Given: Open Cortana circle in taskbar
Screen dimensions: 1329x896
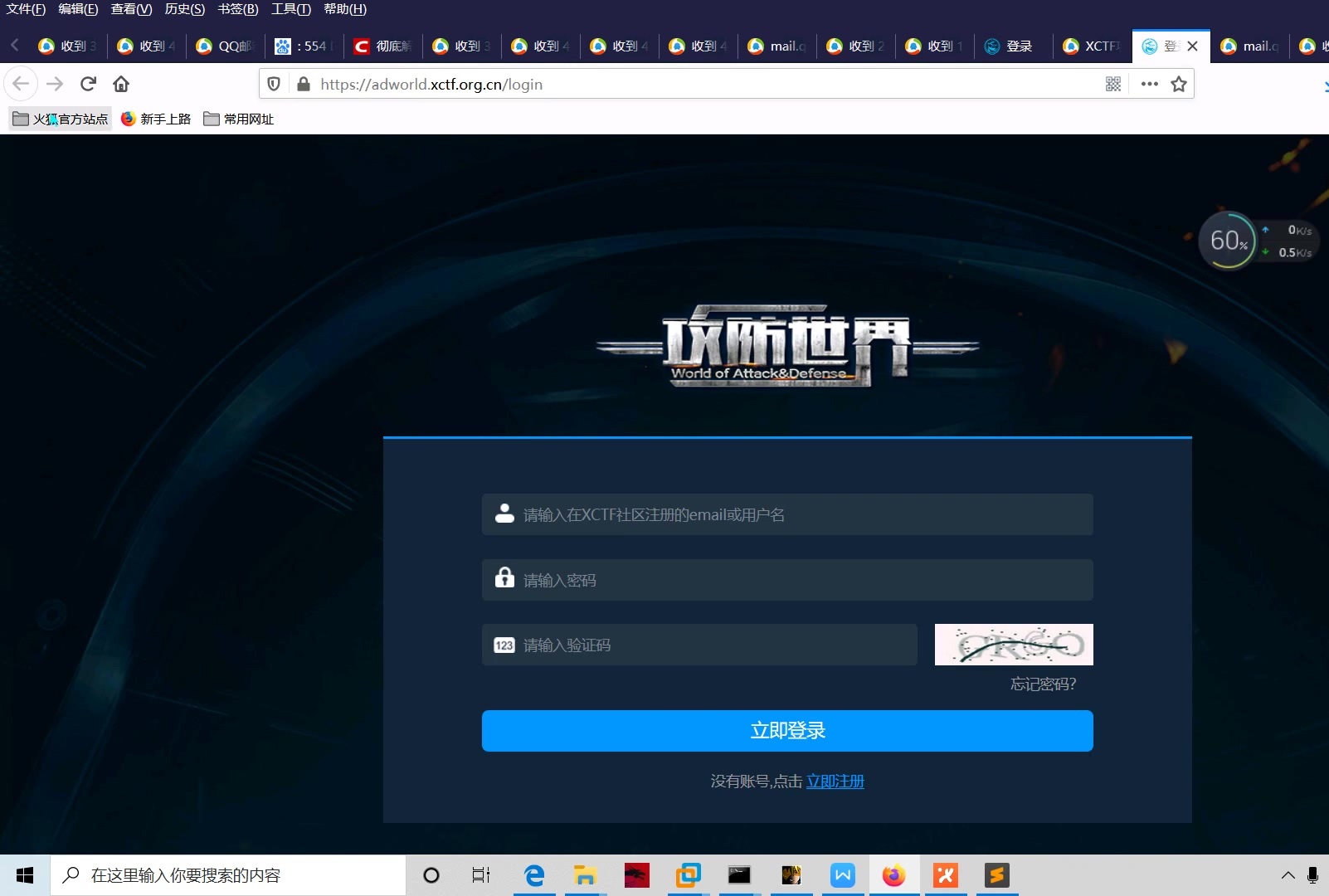Looking at the screenshot, I should pos(431,875).
